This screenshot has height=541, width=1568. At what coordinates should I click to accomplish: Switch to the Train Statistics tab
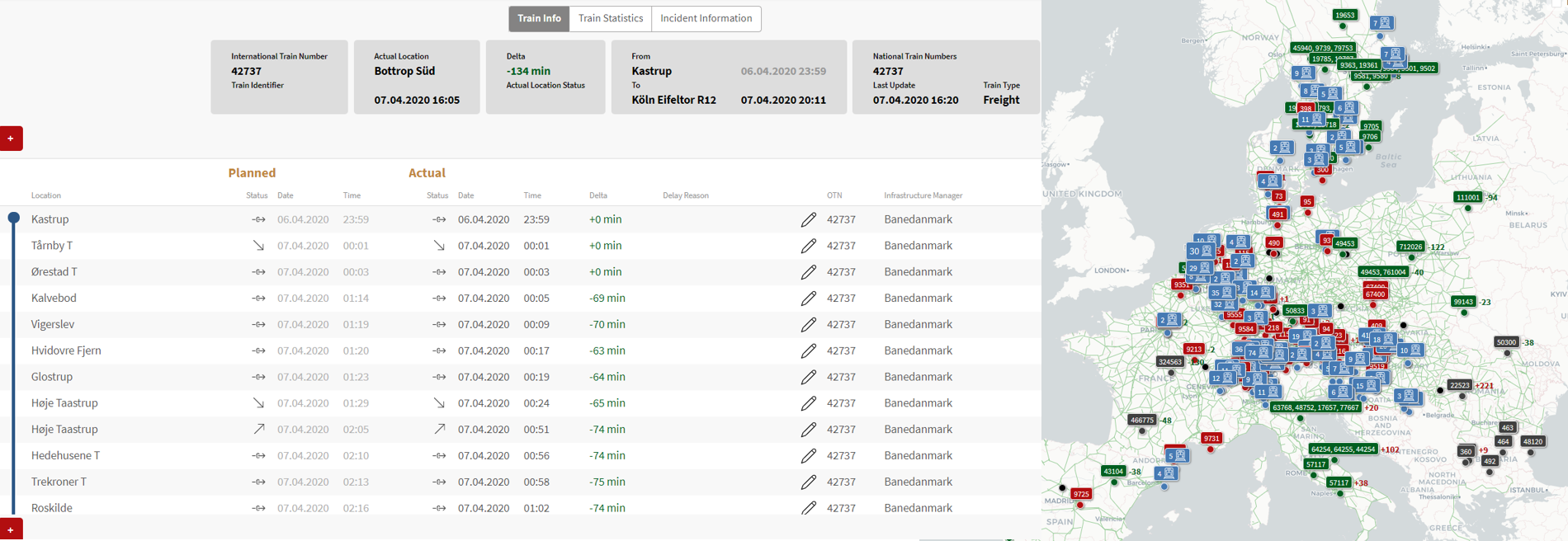tap(610, 18)
